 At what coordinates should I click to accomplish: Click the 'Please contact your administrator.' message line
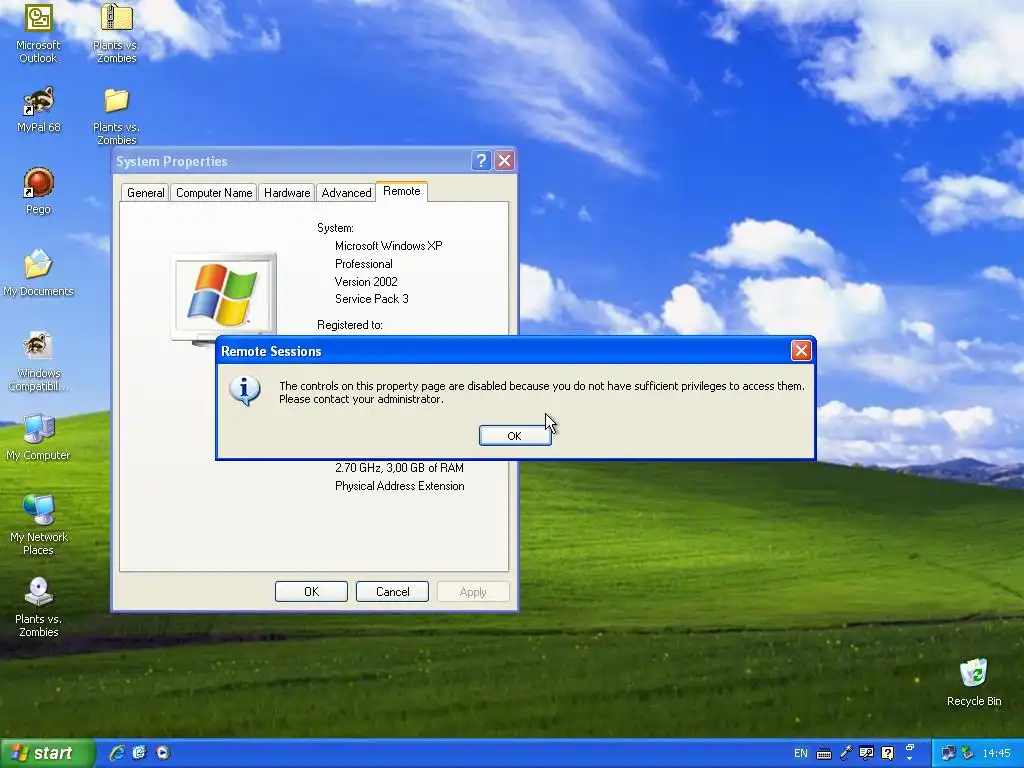361,399
